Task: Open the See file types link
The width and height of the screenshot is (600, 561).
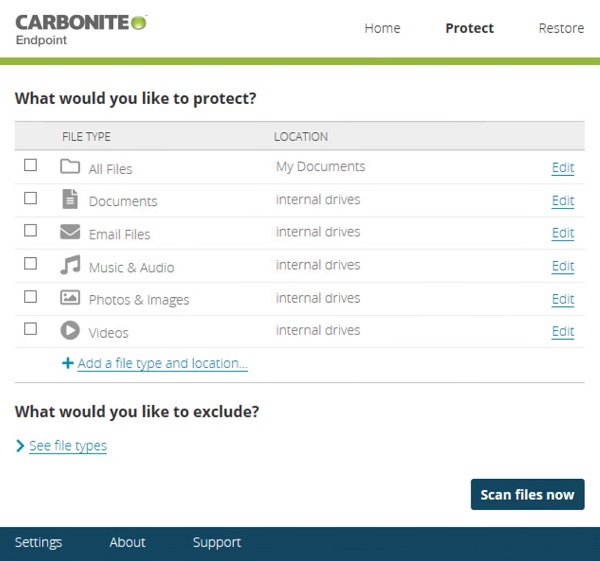Action: 68,446
